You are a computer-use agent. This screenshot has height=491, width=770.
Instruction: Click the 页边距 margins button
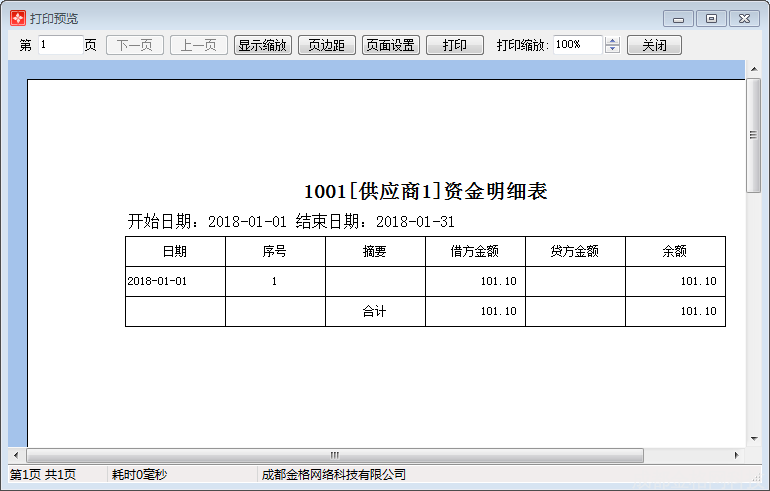[x=327, y=45]
